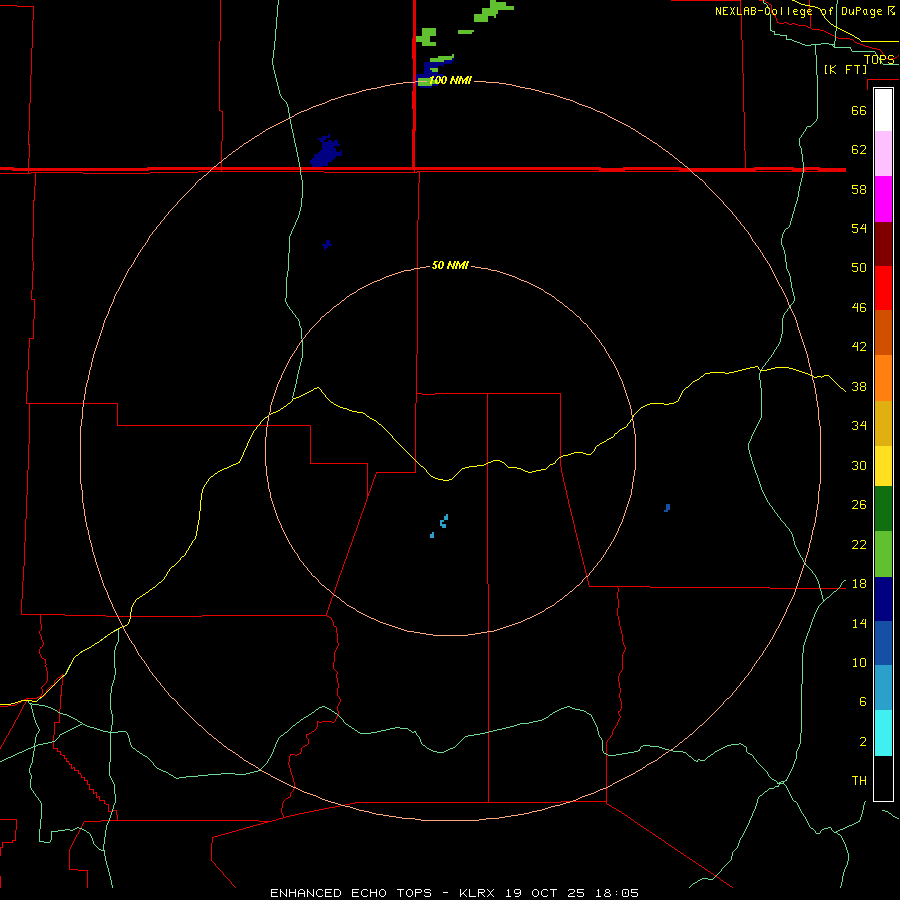The height and width of the screenshot is (900, 900).
Task: Select the dark red legend swatch
Action: [x=883, y=244]
